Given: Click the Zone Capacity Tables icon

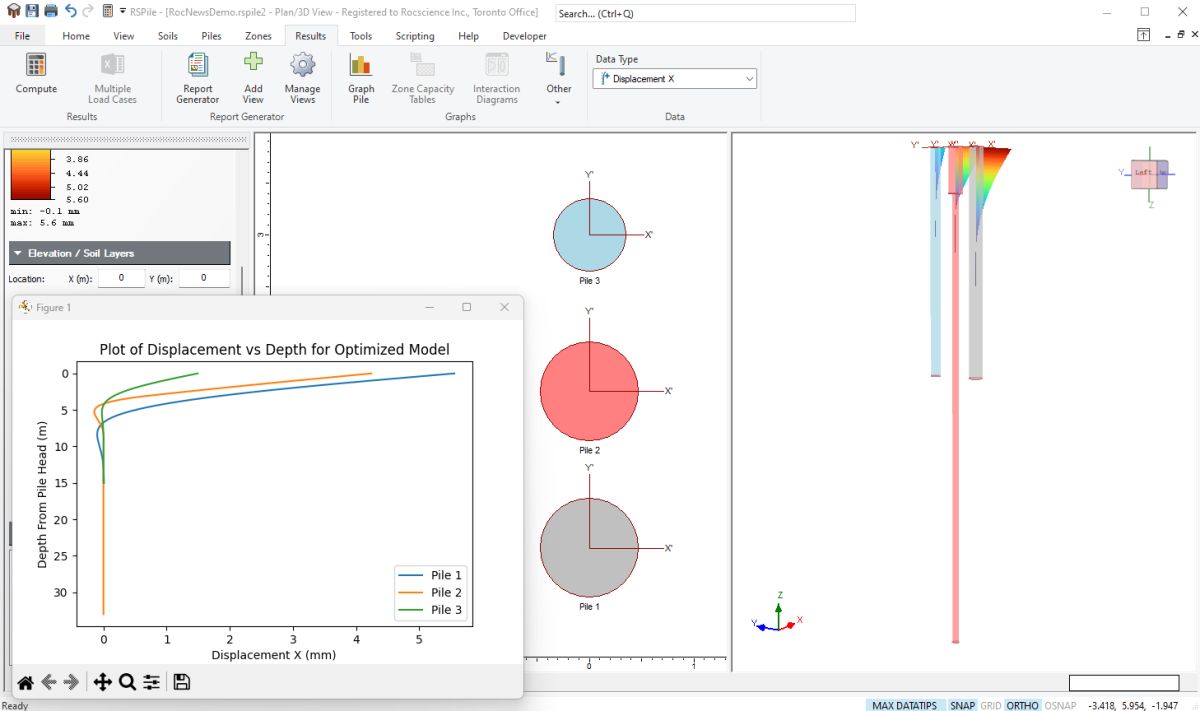Looking at the screenshot, I should [x=423, y=65].
